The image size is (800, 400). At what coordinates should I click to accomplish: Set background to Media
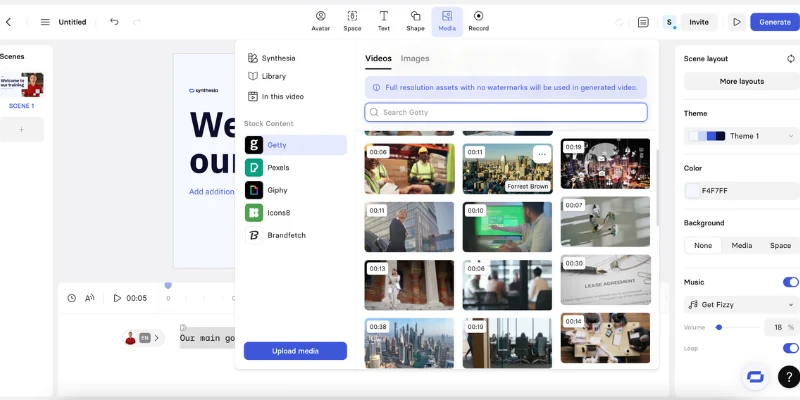pyautogui.click(x=741, y=245)
